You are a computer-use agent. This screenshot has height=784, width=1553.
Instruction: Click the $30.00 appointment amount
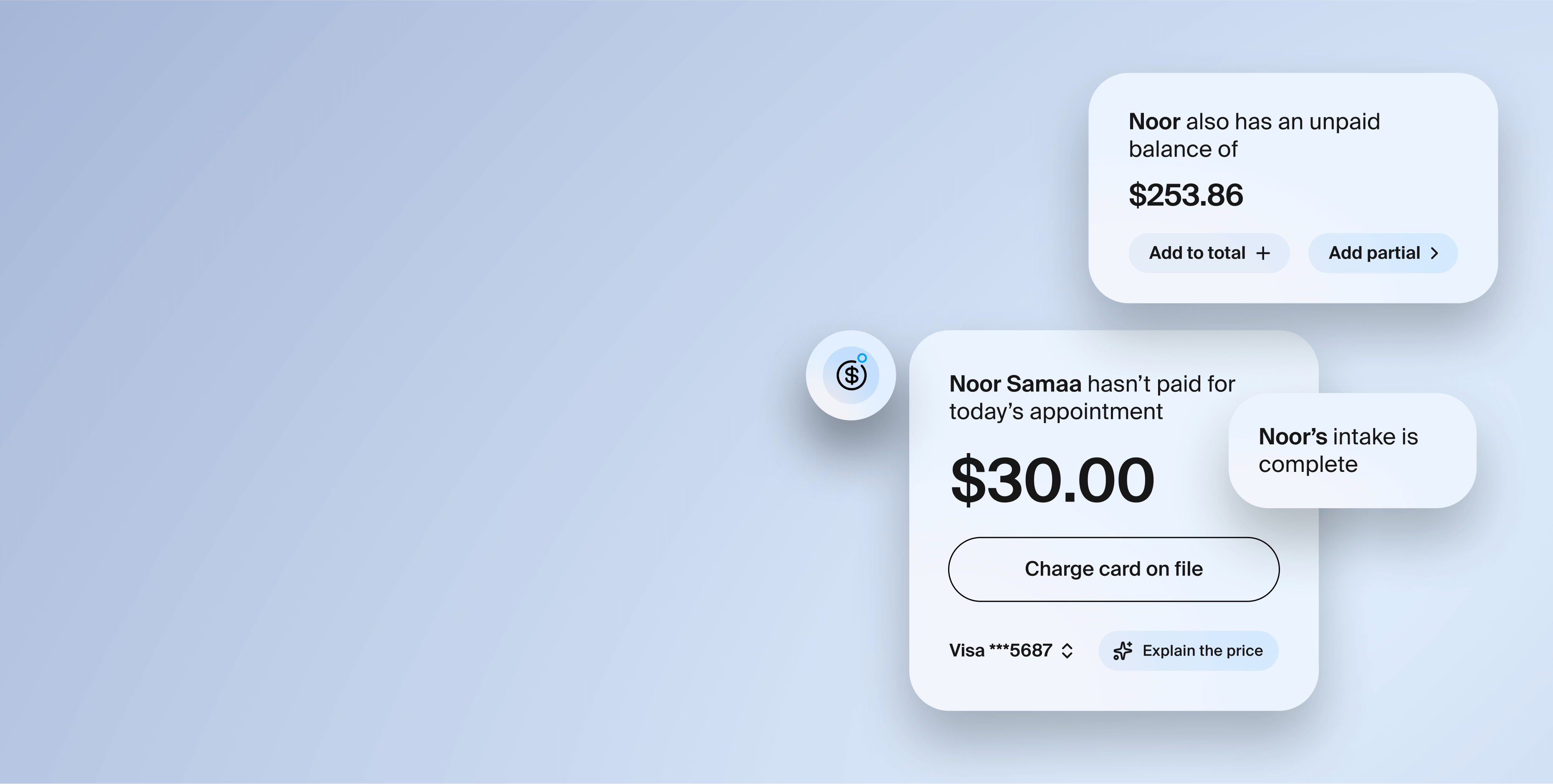click(x=1052, y=480)
